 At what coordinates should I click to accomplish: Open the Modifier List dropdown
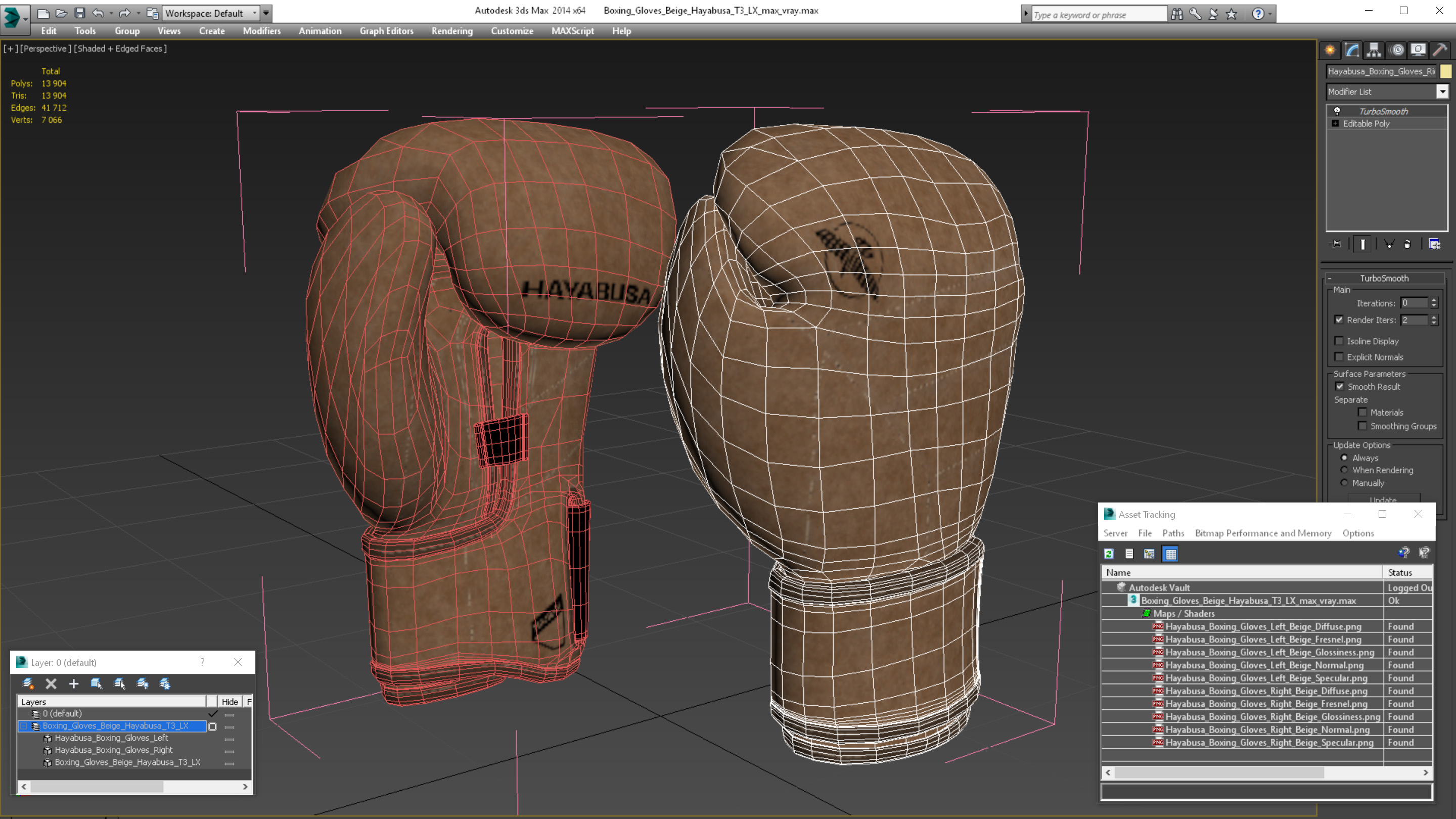[x=1442, y=92]
